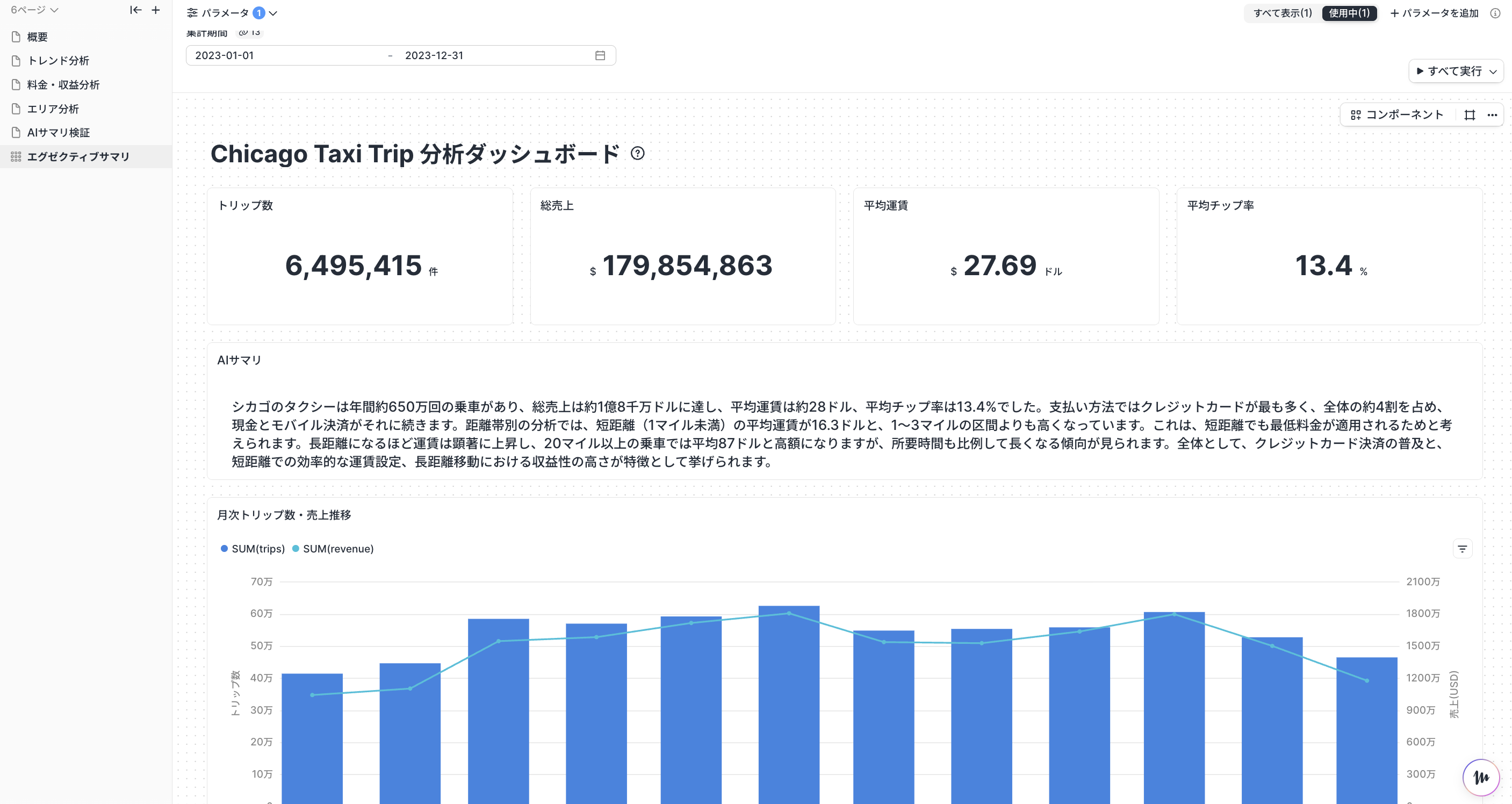Click the 売上(USD) axis title
The width and height of the screenshot is (1512, 804).
1454,694
